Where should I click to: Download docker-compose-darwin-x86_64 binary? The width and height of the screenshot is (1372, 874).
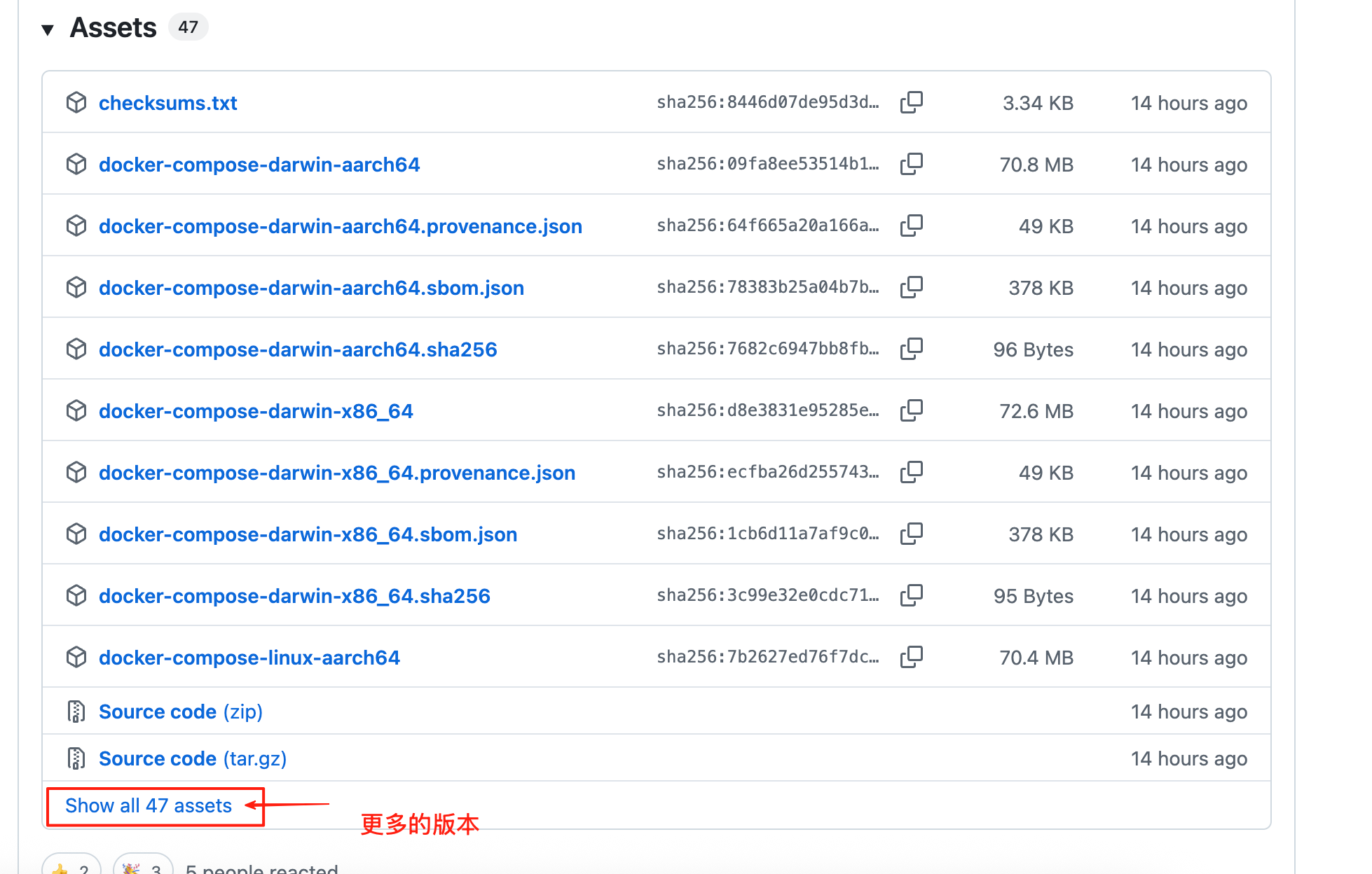pos(256,411)
